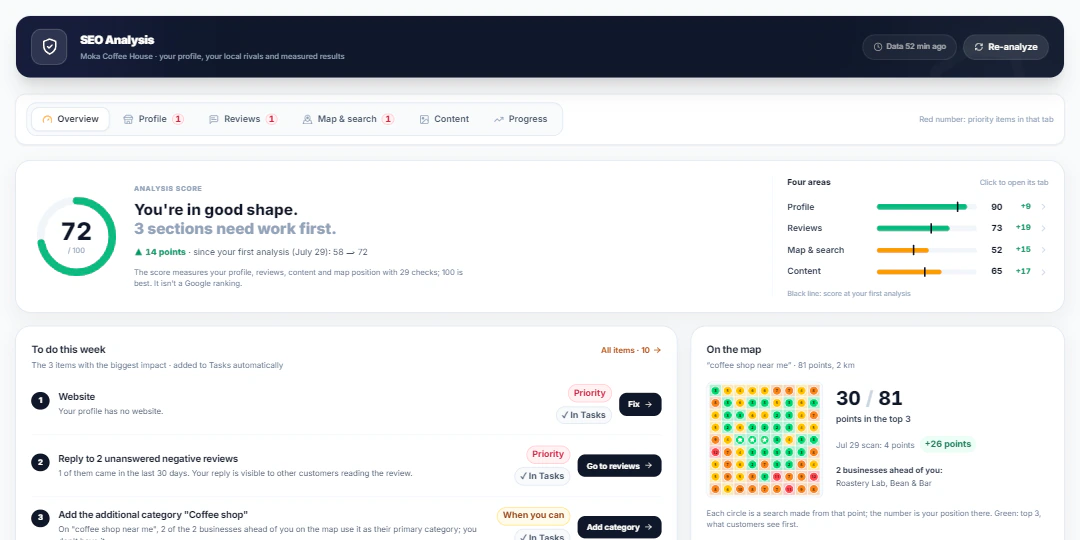The width and height of the screenshot is (1080, 540).
Task: Click the Map & search score progress bar
Action: 926,250
